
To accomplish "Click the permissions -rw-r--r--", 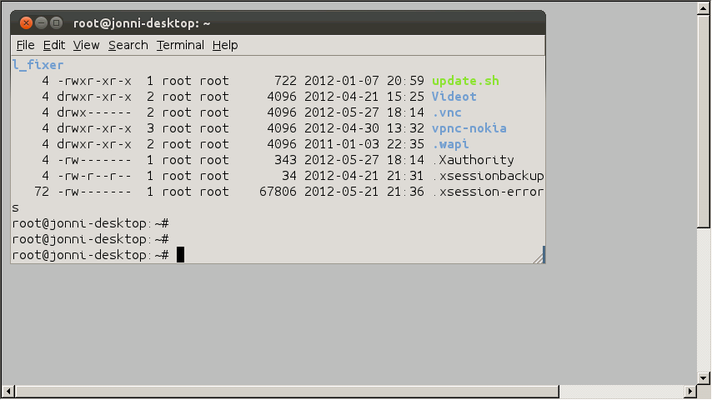I will 94,176.
